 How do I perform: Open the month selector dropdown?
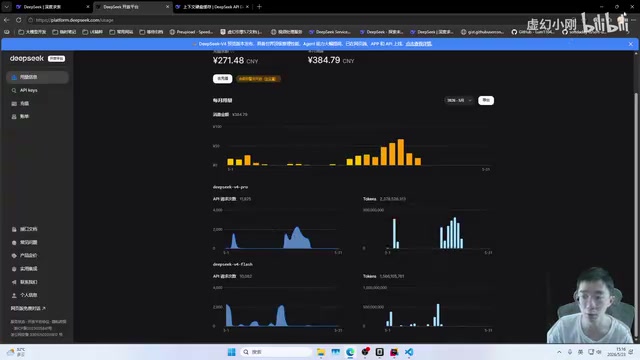coord(459,100)
